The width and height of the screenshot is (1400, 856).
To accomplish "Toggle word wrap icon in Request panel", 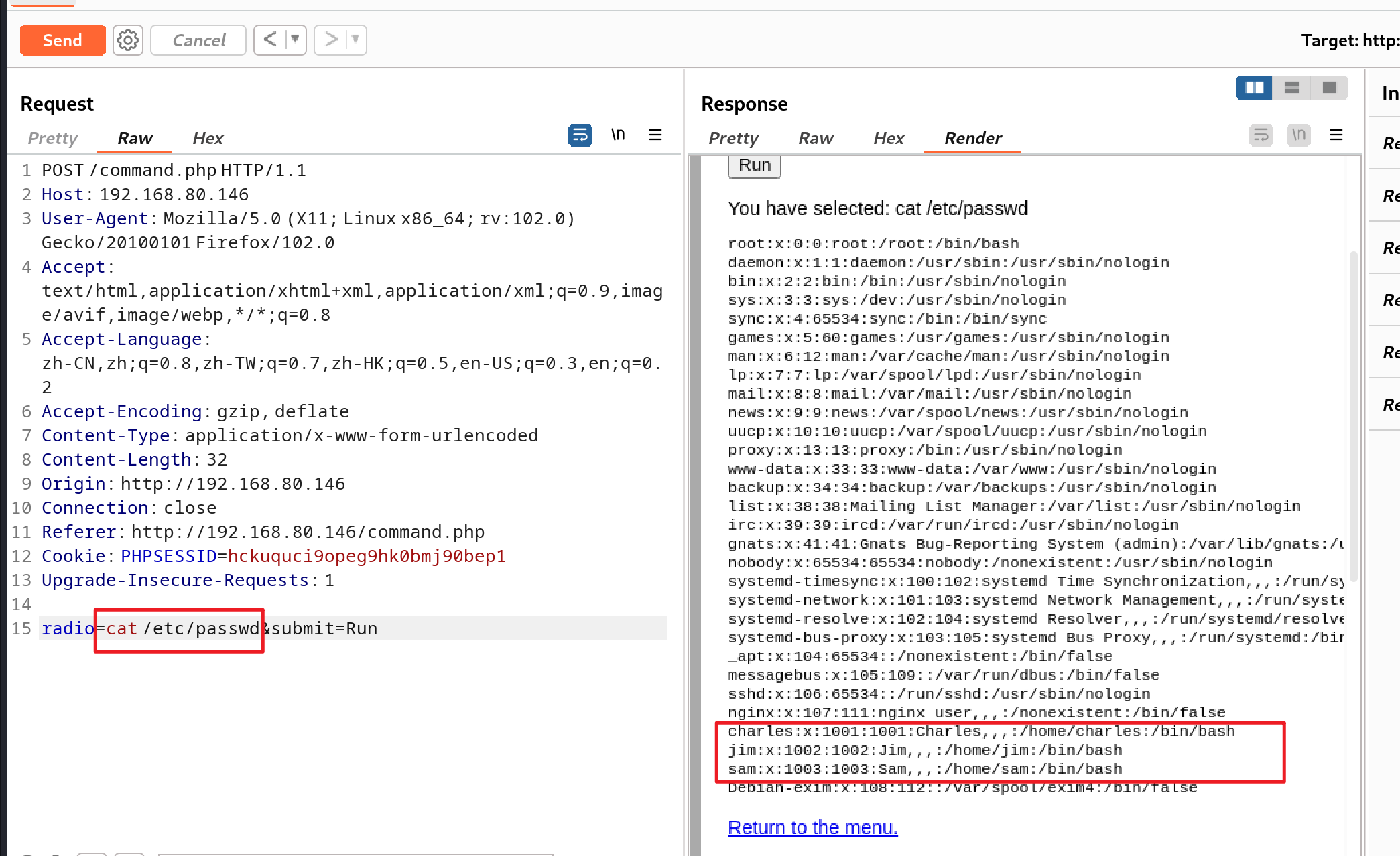I will pos(580,135).
